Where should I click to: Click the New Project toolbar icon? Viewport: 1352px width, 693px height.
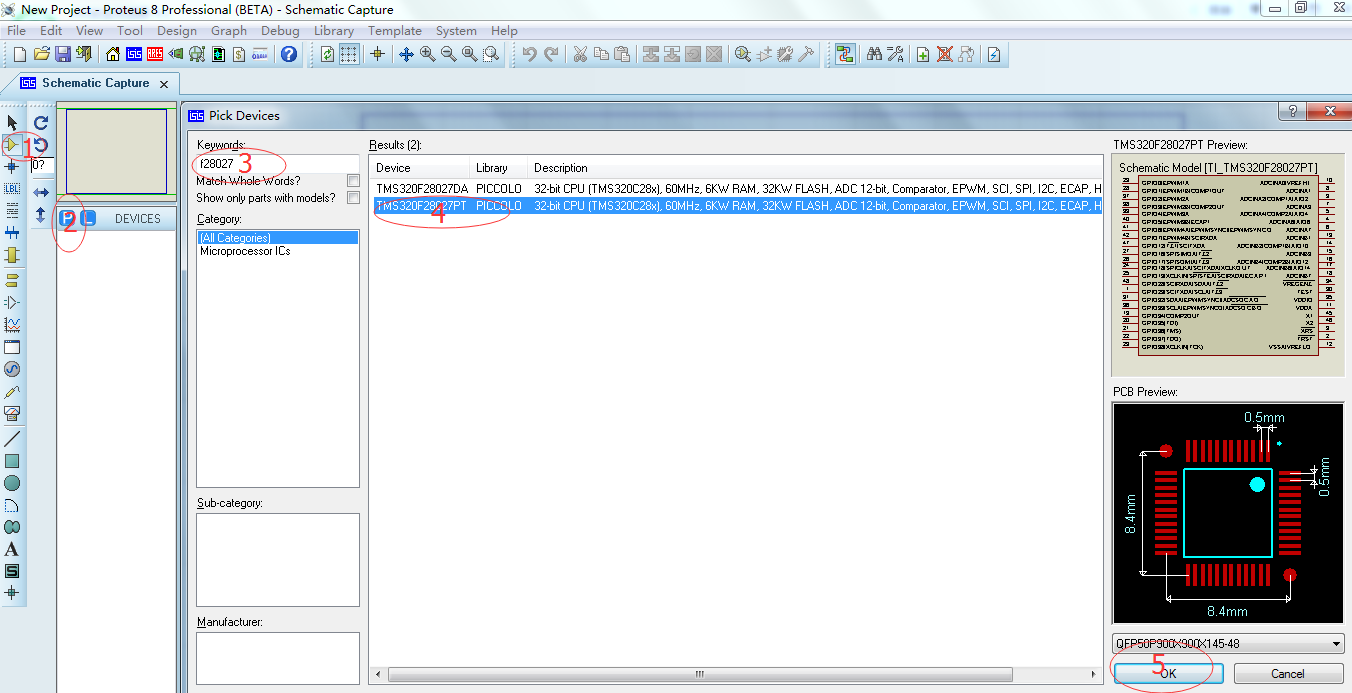coord(21,54)
